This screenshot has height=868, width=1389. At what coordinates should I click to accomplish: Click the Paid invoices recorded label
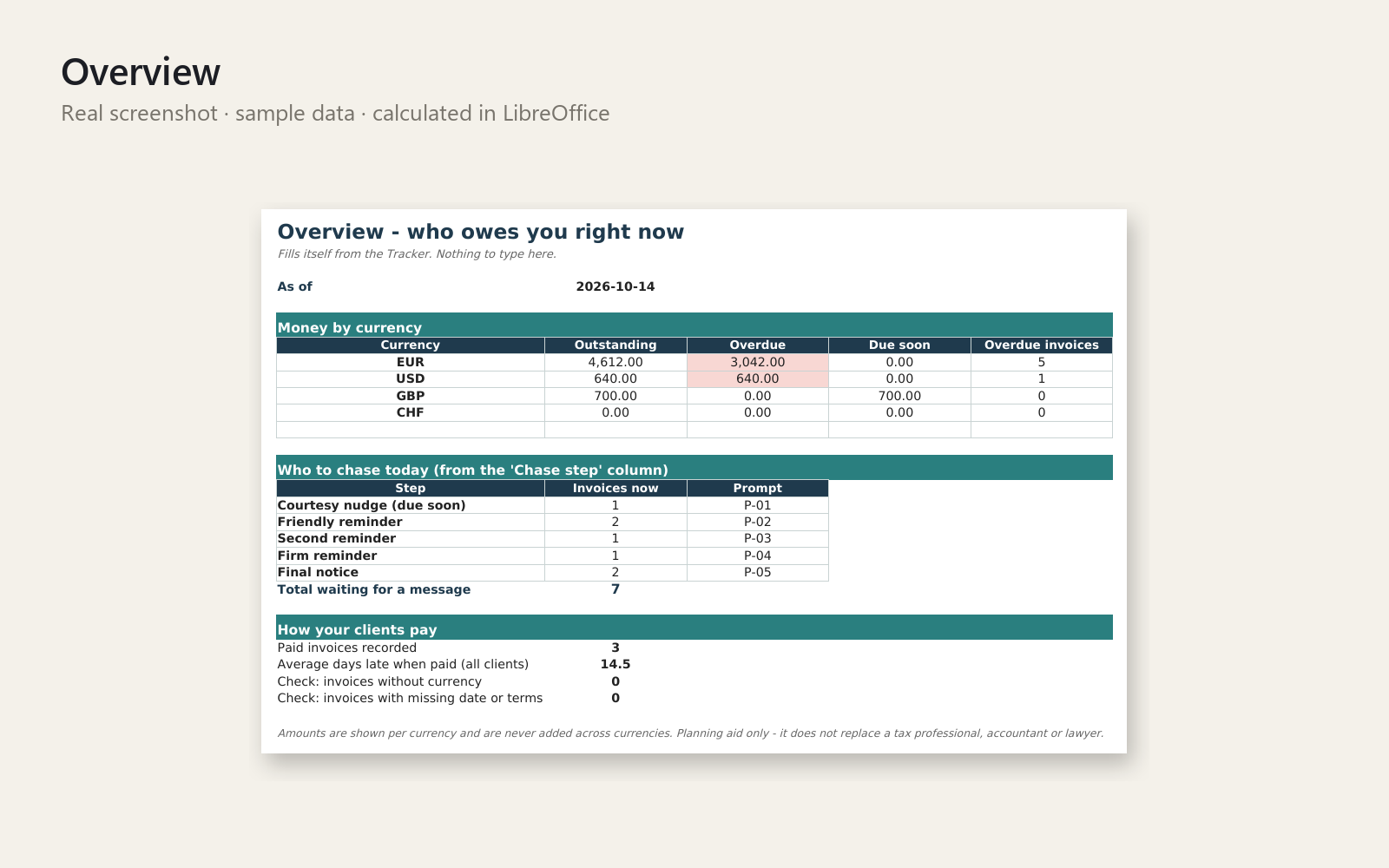[x=347, y=648]
